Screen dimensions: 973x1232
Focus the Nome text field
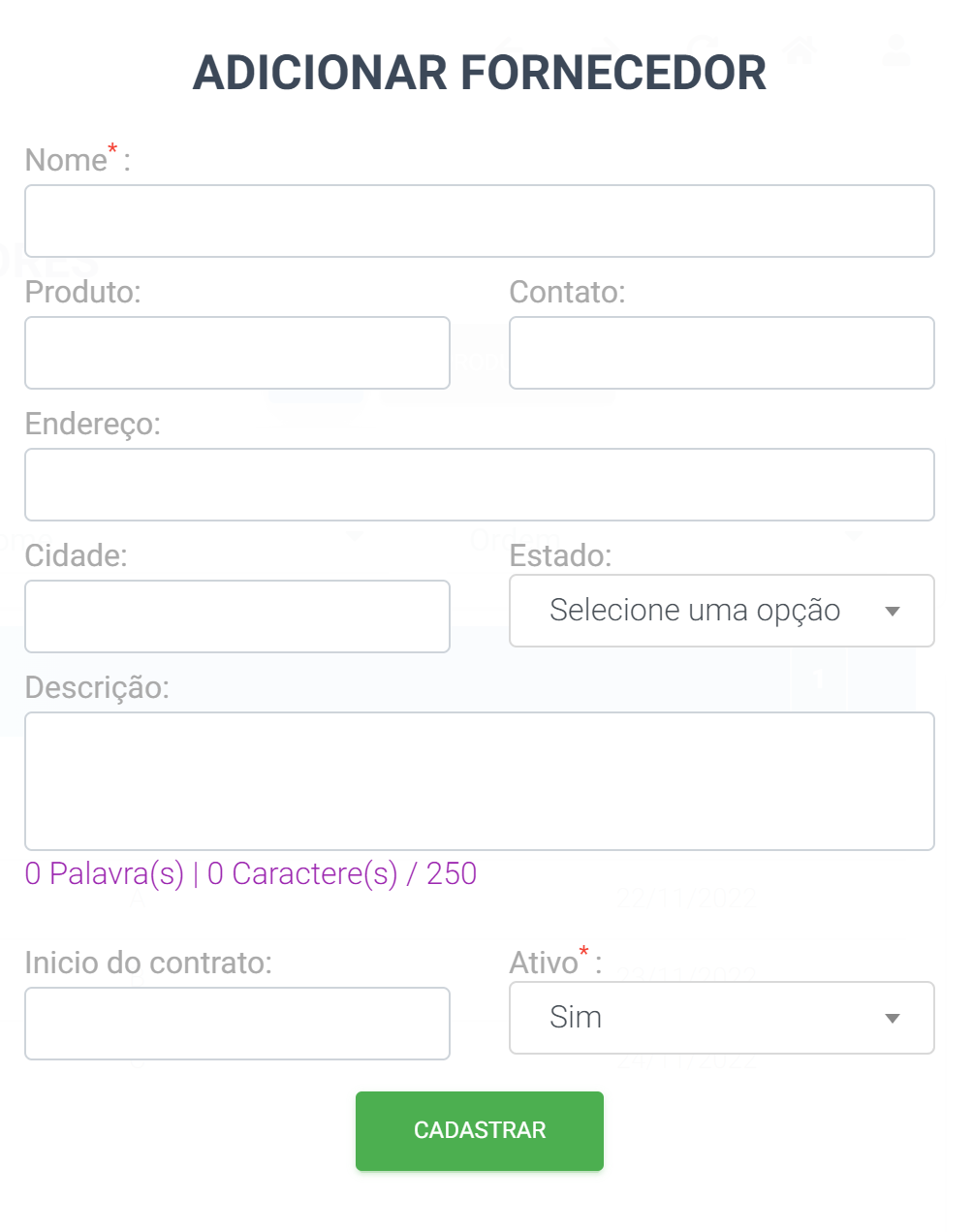coord(480,221)
